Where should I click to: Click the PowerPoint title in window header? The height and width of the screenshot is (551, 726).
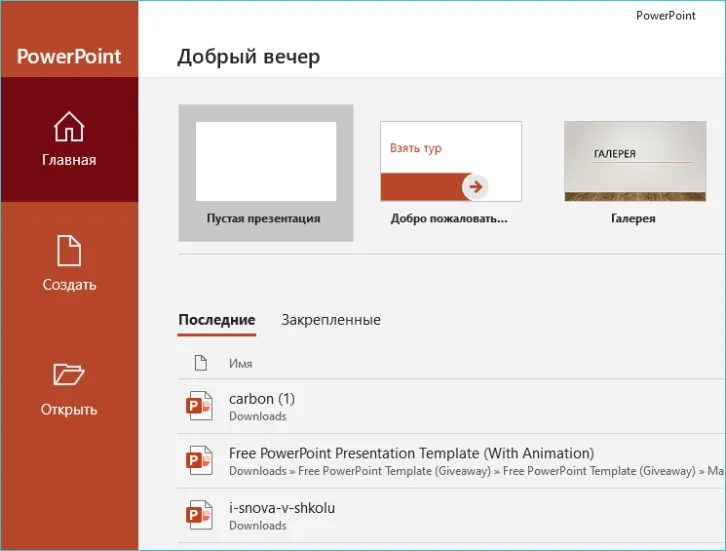(666, 16)
